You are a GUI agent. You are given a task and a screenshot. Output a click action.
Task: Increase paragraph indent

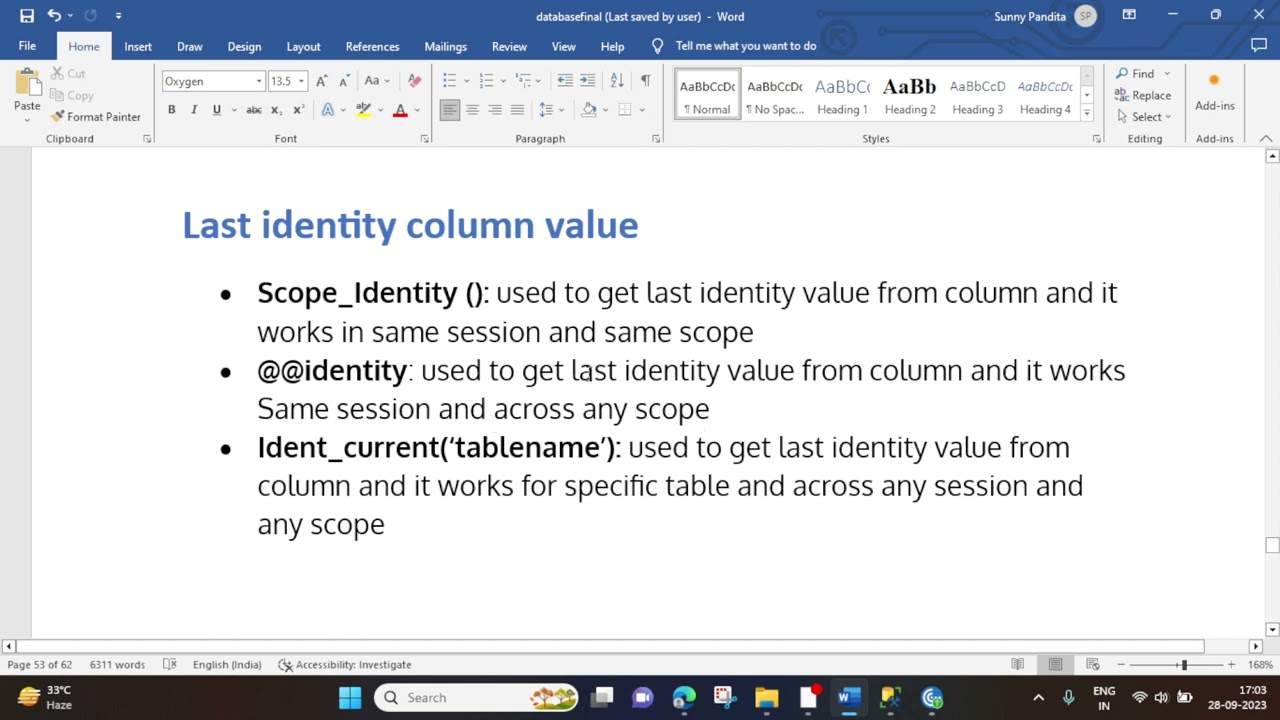(x=588, y=81)
